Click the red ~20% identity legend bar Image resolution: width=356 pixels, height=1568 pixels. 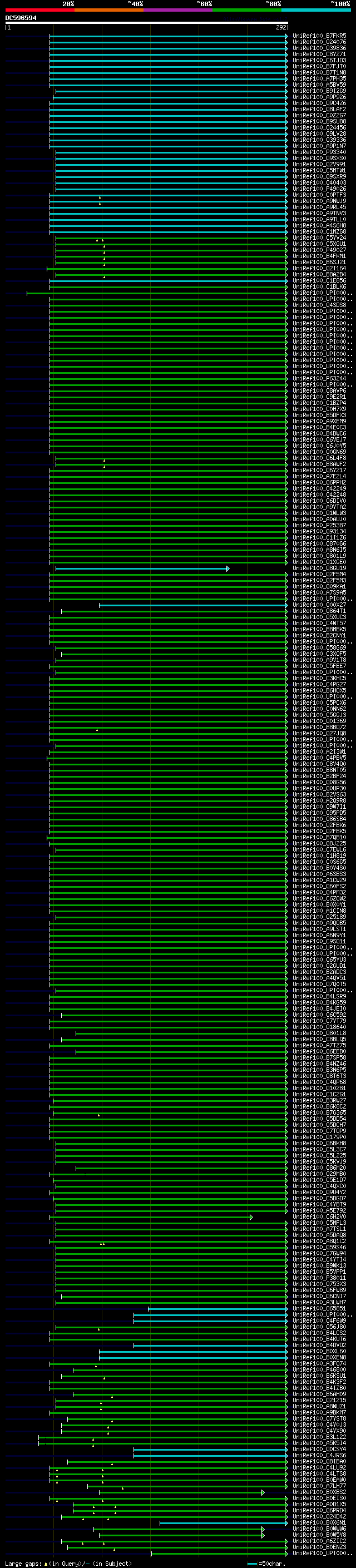coord(40,10)
